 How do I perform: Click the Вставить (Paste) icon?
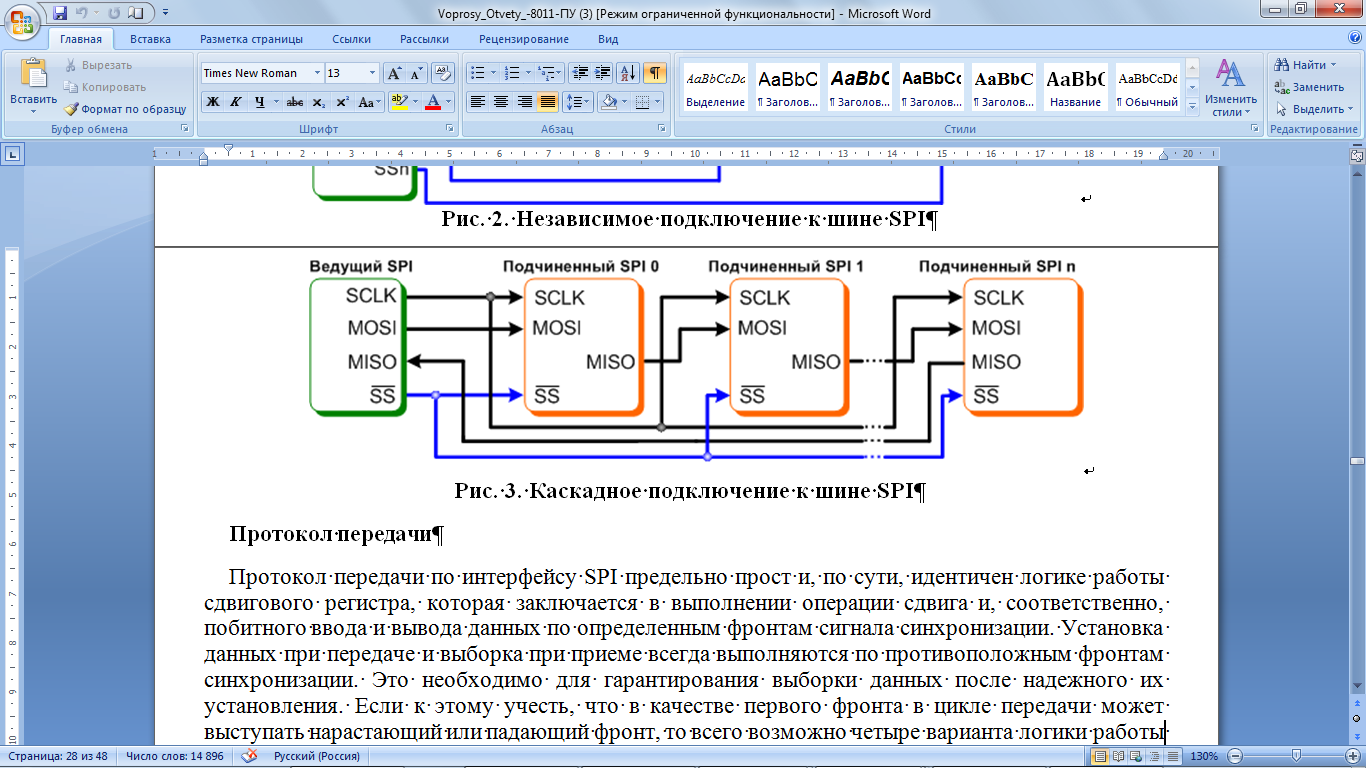coord(33,75)
